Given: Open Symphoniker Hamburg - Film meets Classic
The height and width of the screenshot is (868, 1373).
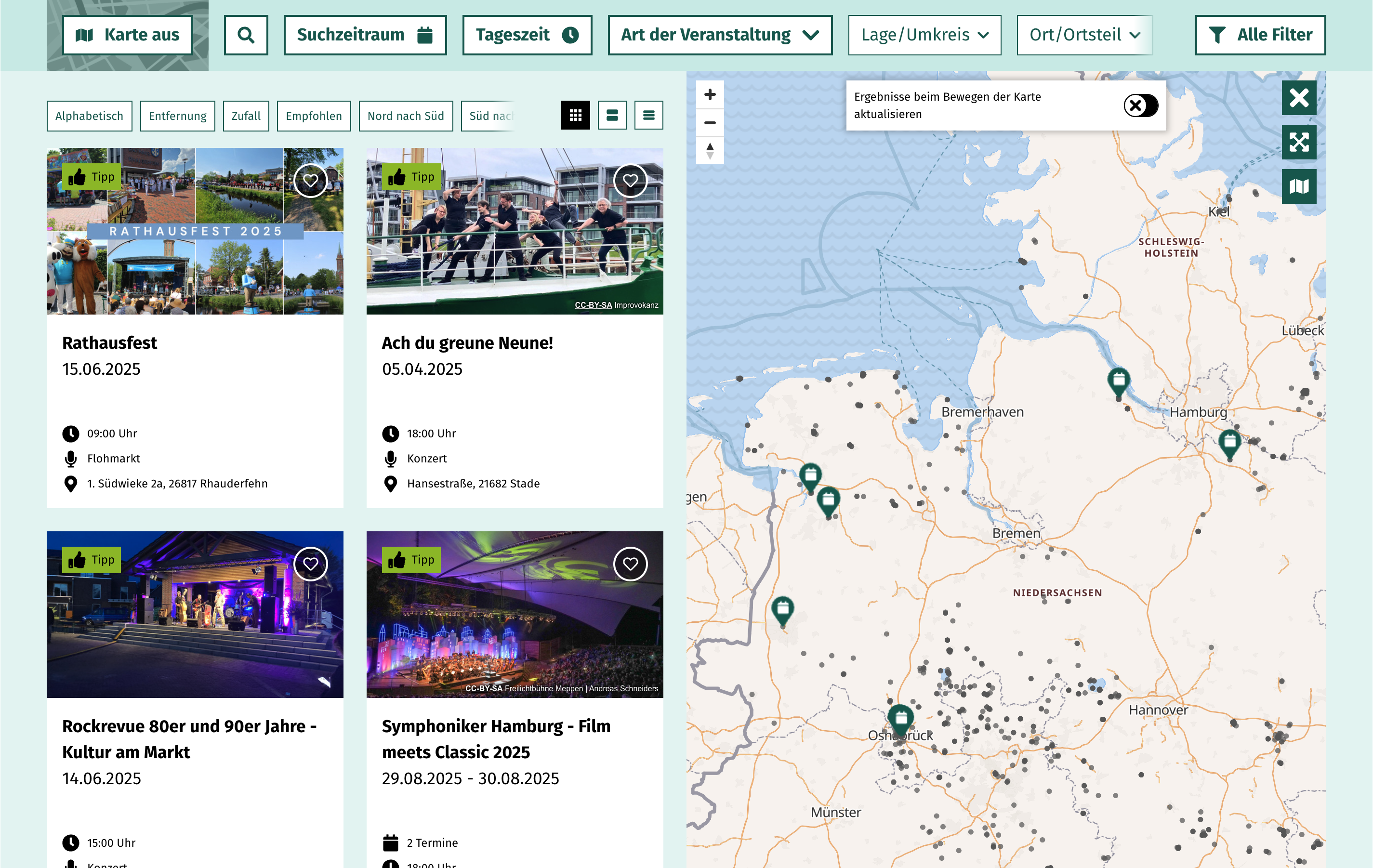Looking at the screenshot, I should pos(496,739).
